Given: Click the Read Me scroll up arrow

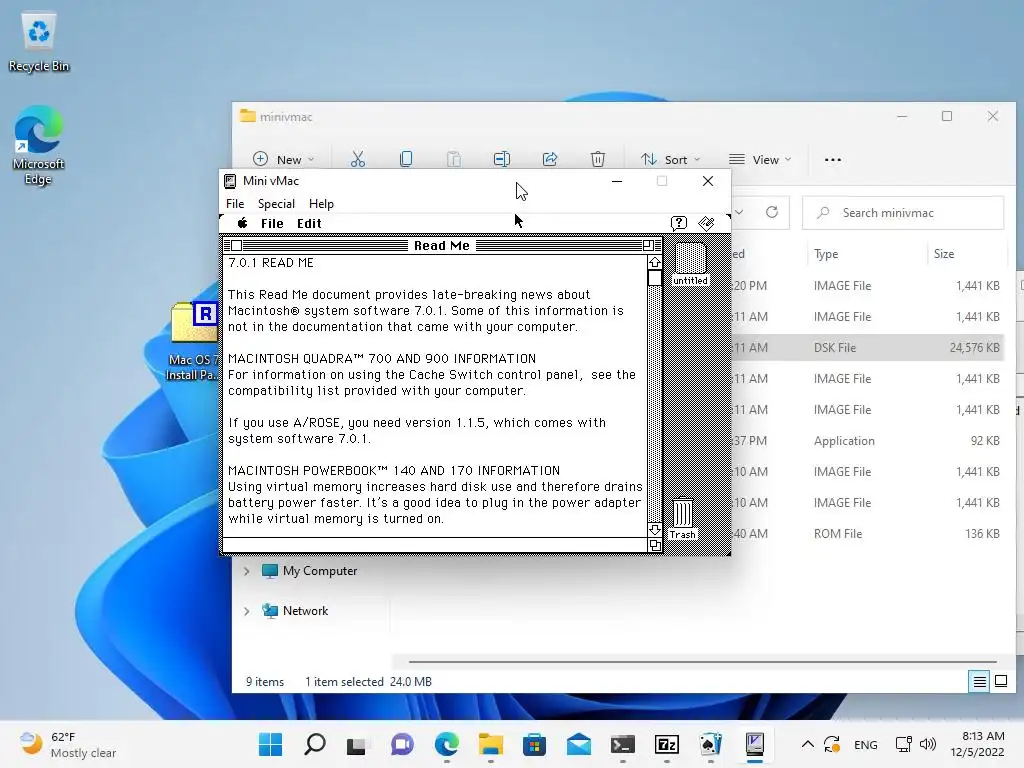Looking at the screenshot, I should coord(654,262).
